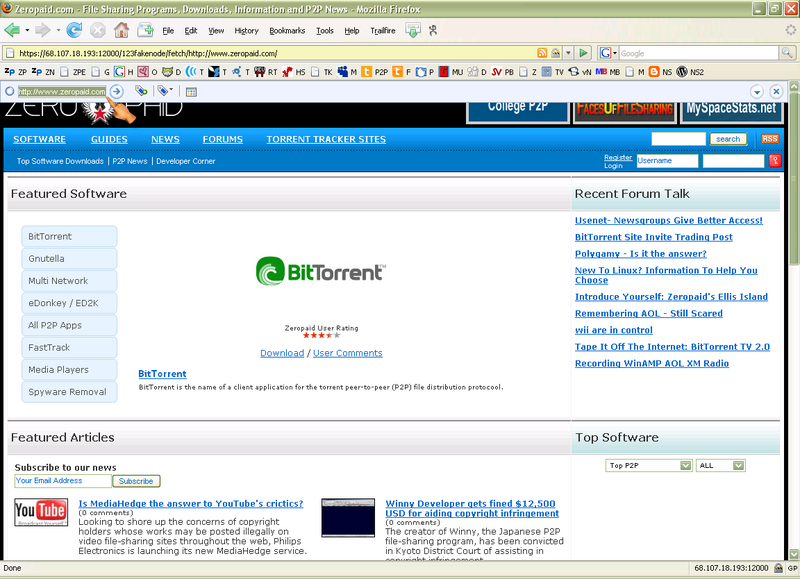Click the BitTorrent Download link
Viewport: 800px width, 579px height.
tap(282, 353)
